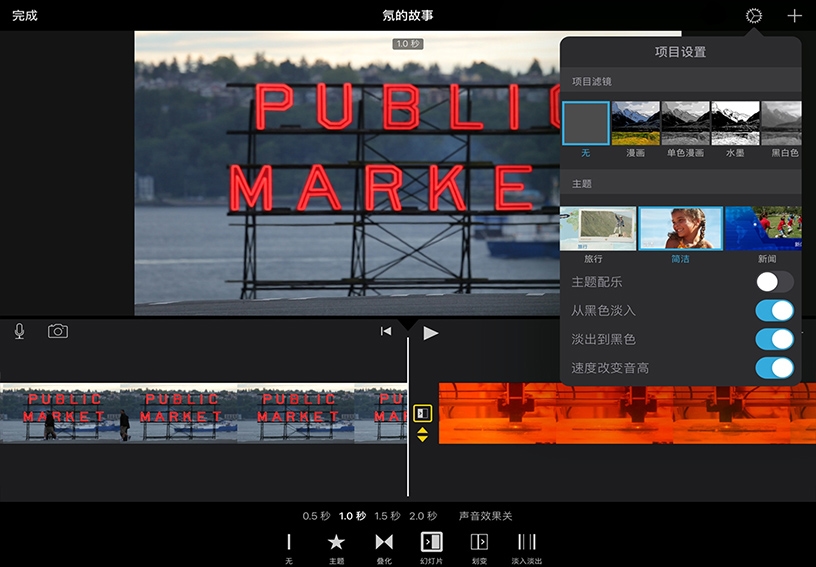Set transition duration to 2.0 秒
Image resolution: width=816 pixels, height=567 pixels.
pyautogui.click(x=423, y=516)
